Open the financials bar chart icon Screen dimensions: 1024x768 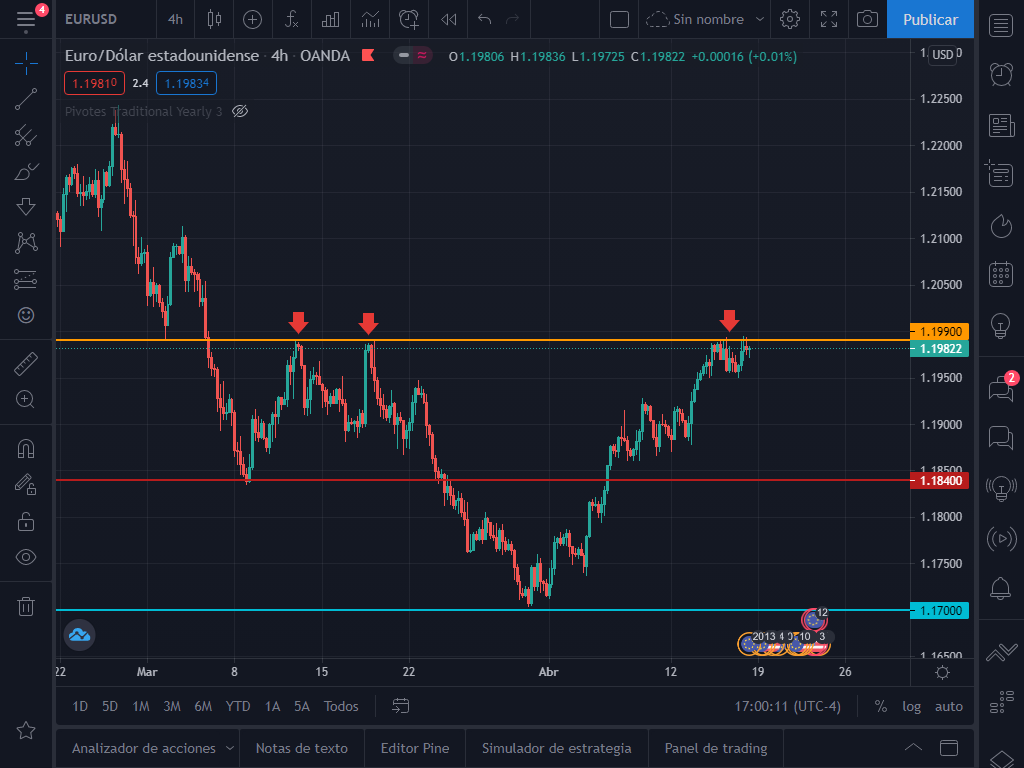(x=330, y=20)
